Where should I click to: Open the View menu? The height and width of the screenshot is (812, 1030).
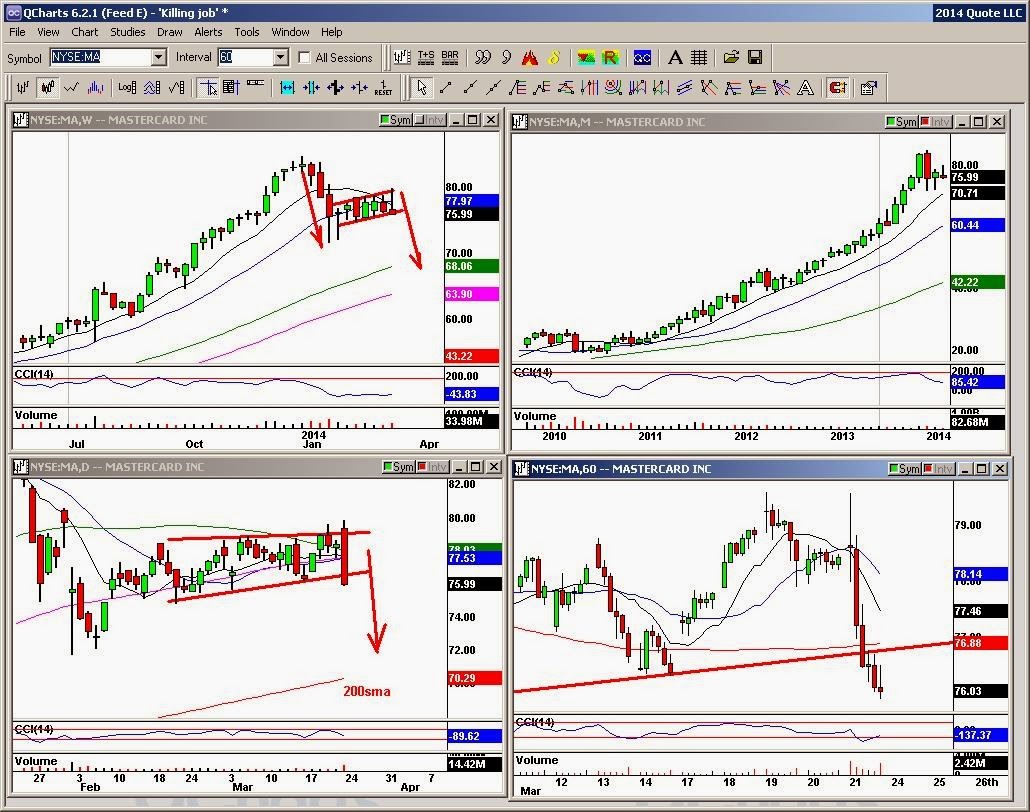[x=48, y=32]
